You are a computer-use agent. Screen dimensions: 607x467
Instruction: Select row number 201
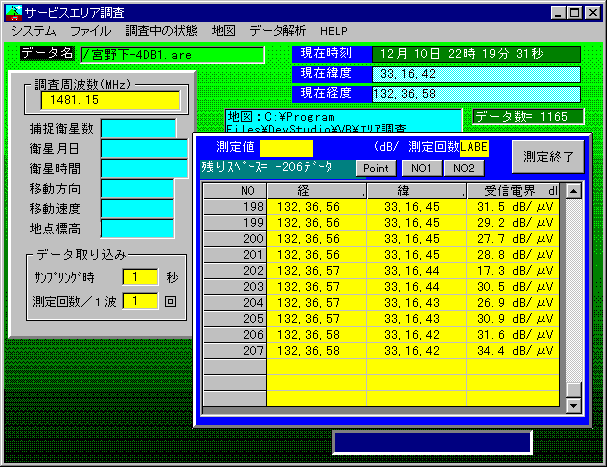235,255
